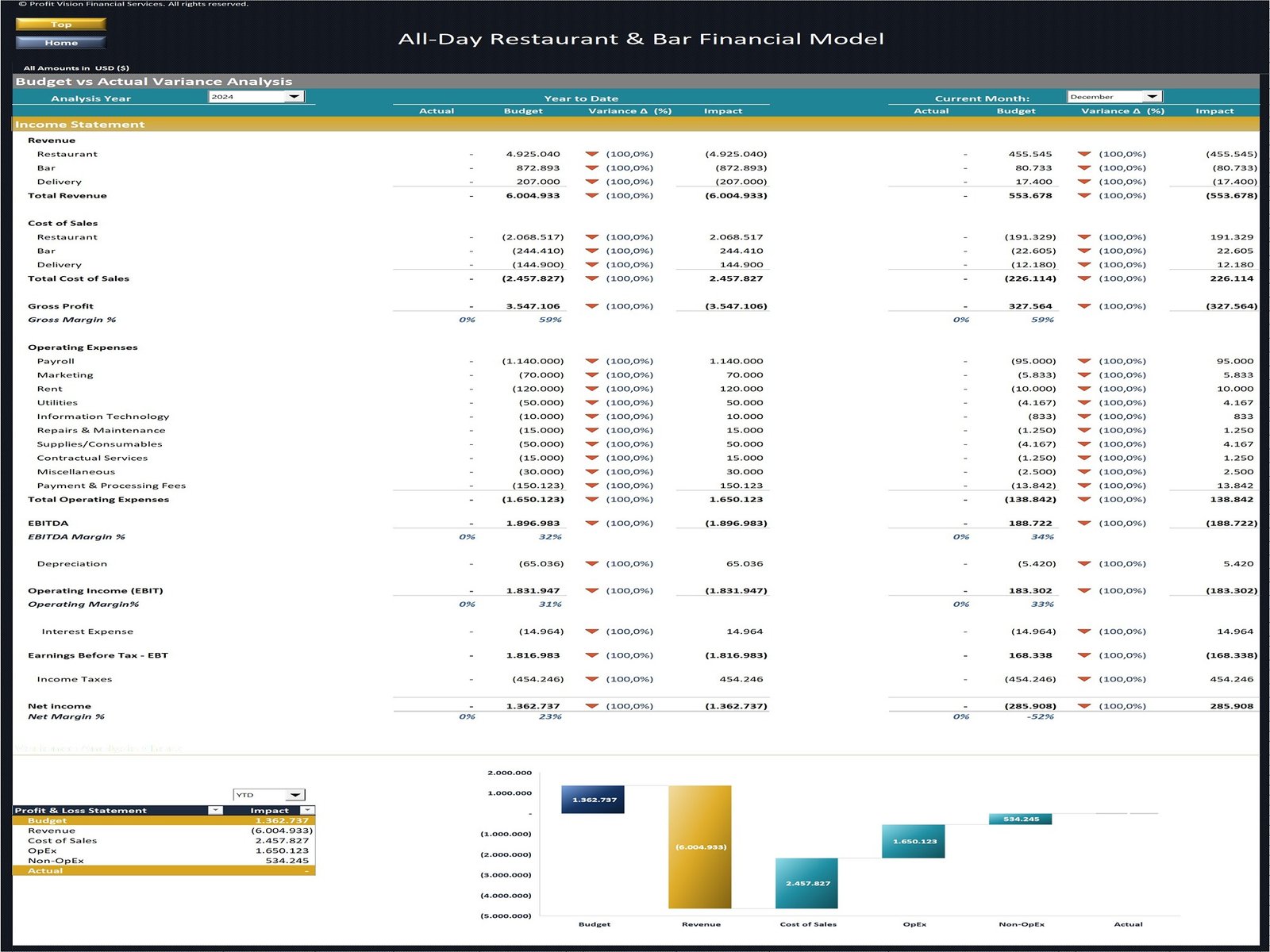Select the Revenue bar in the waterfall chart
This screenshot has width=1270, height=952.
coord(700,845)
